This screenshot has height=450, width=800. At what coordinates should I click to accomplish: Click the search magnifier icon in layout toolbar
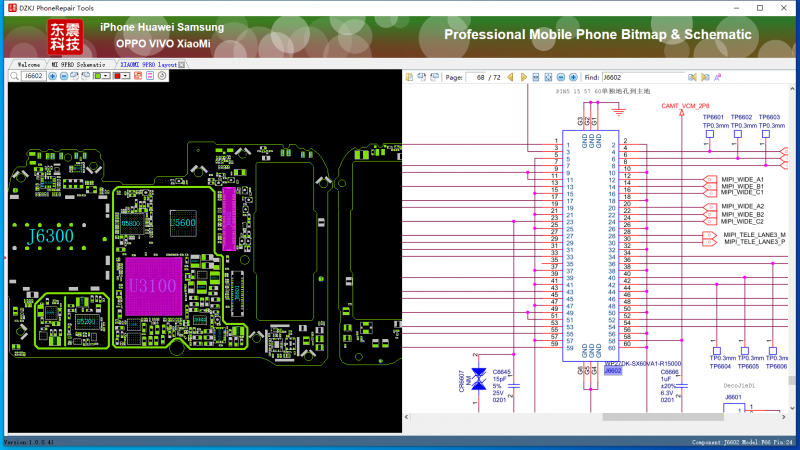click(x=14, y=76)
